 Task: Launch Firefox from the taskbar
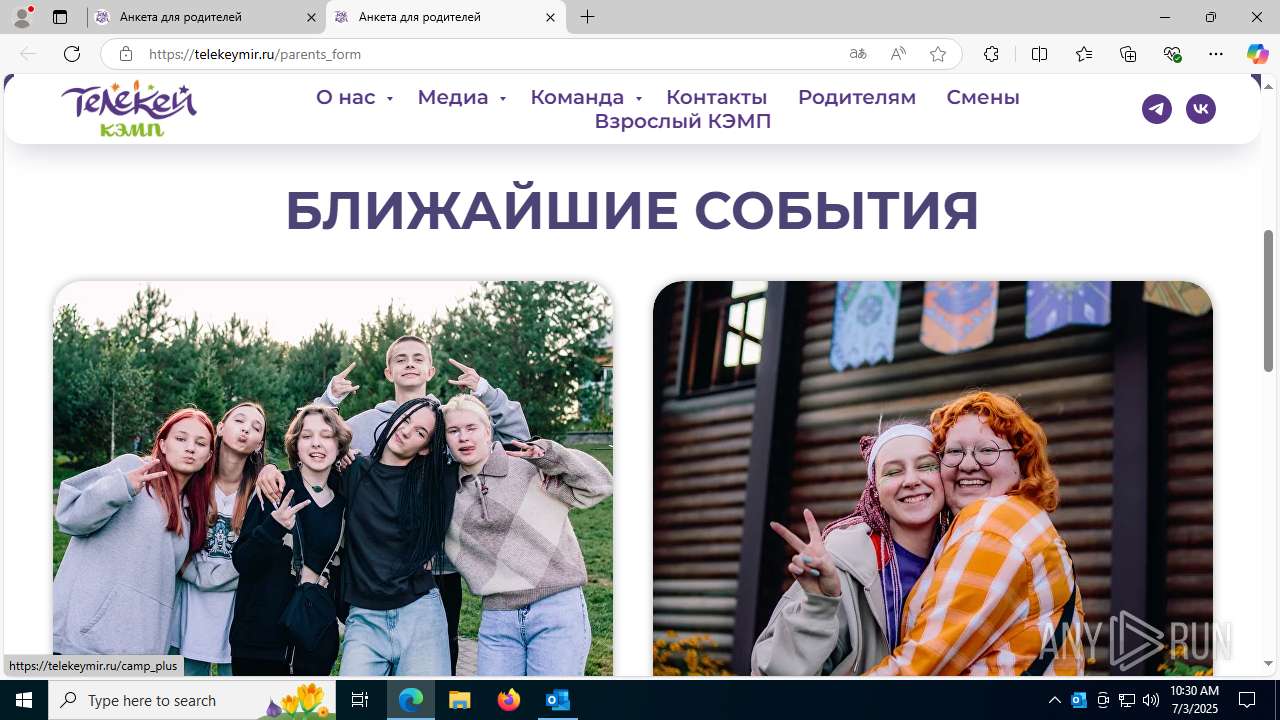pyautogui.click(x=509, y=700)
